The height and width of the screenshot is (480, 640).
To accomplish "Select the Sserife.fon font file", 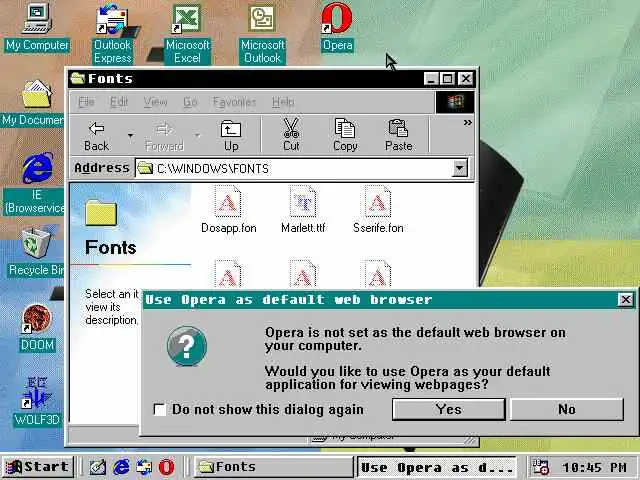I will 378,209.
